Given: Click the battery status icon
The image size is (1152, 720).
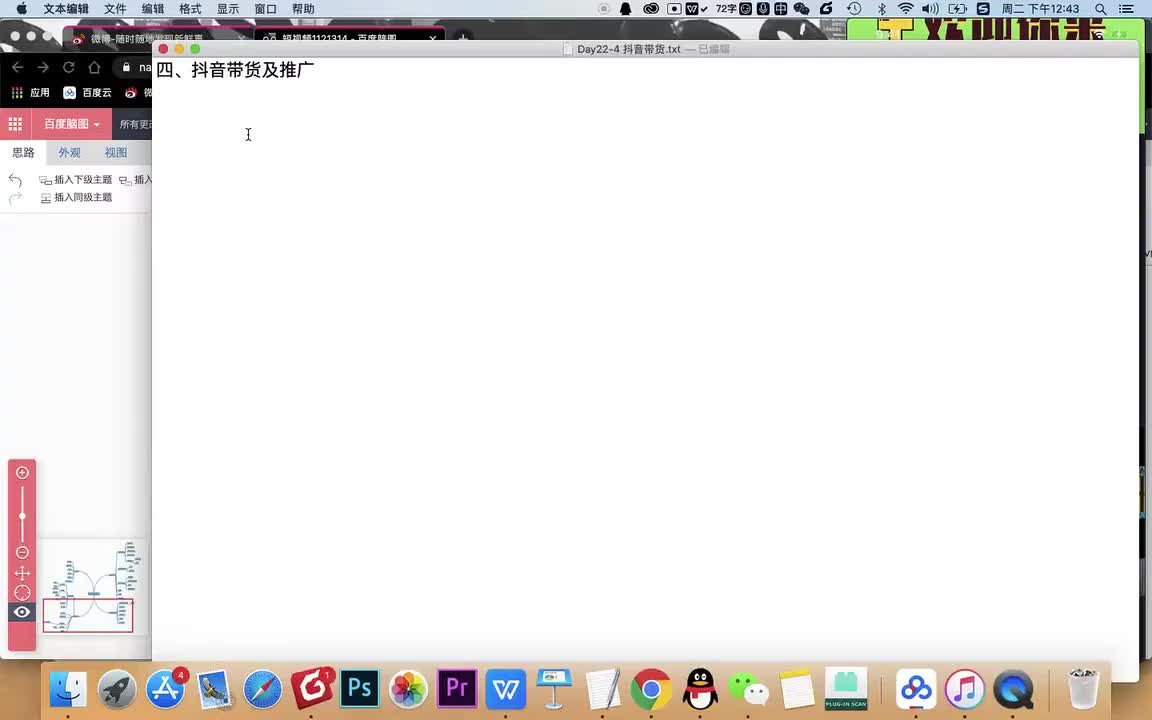Looking at the screenshot, I should [x=958, y=9].
